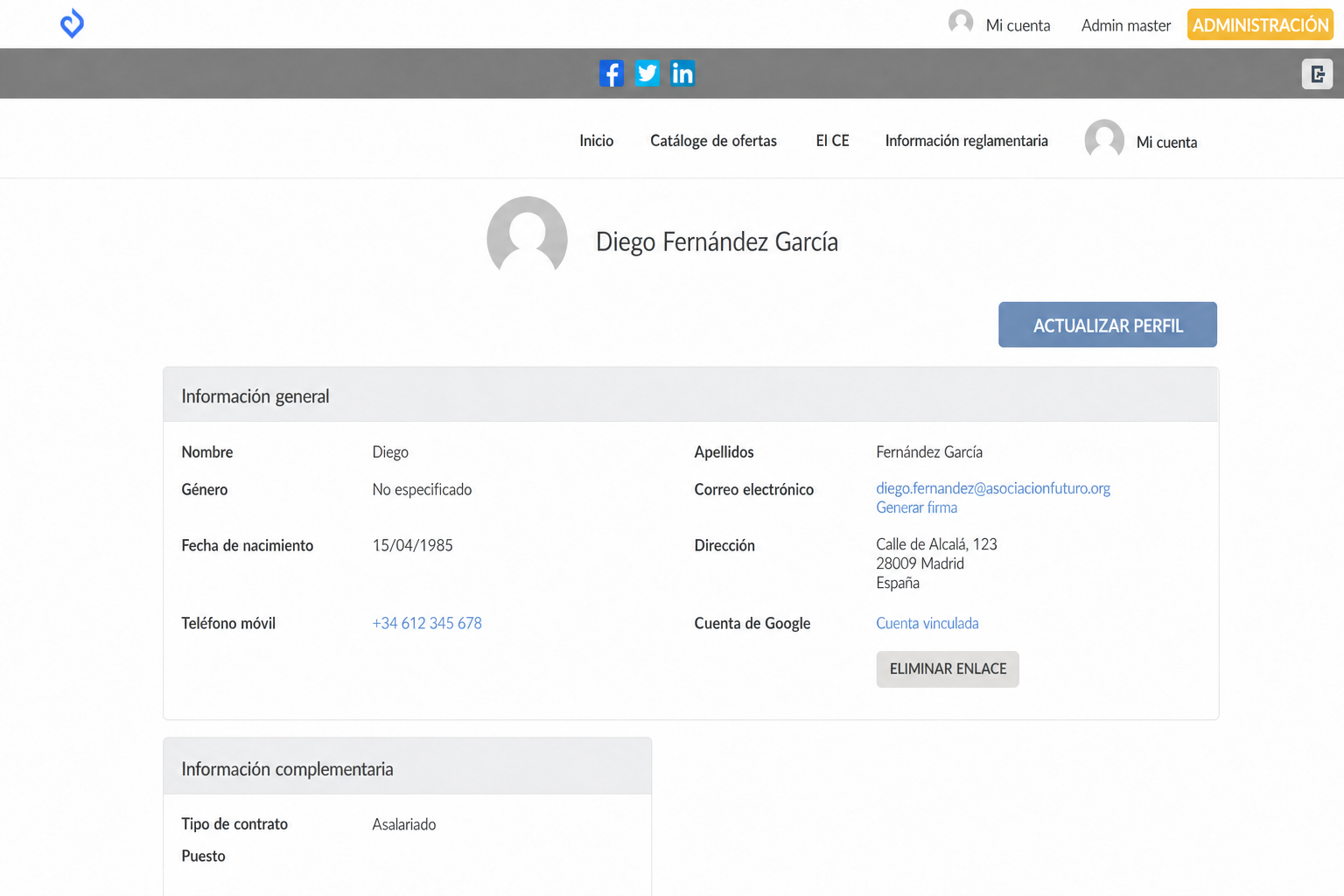Click the top bar user avatar icon
The height and width of the screenshot is (896, 1344).
pyautogui.click(x=961, y=23)
